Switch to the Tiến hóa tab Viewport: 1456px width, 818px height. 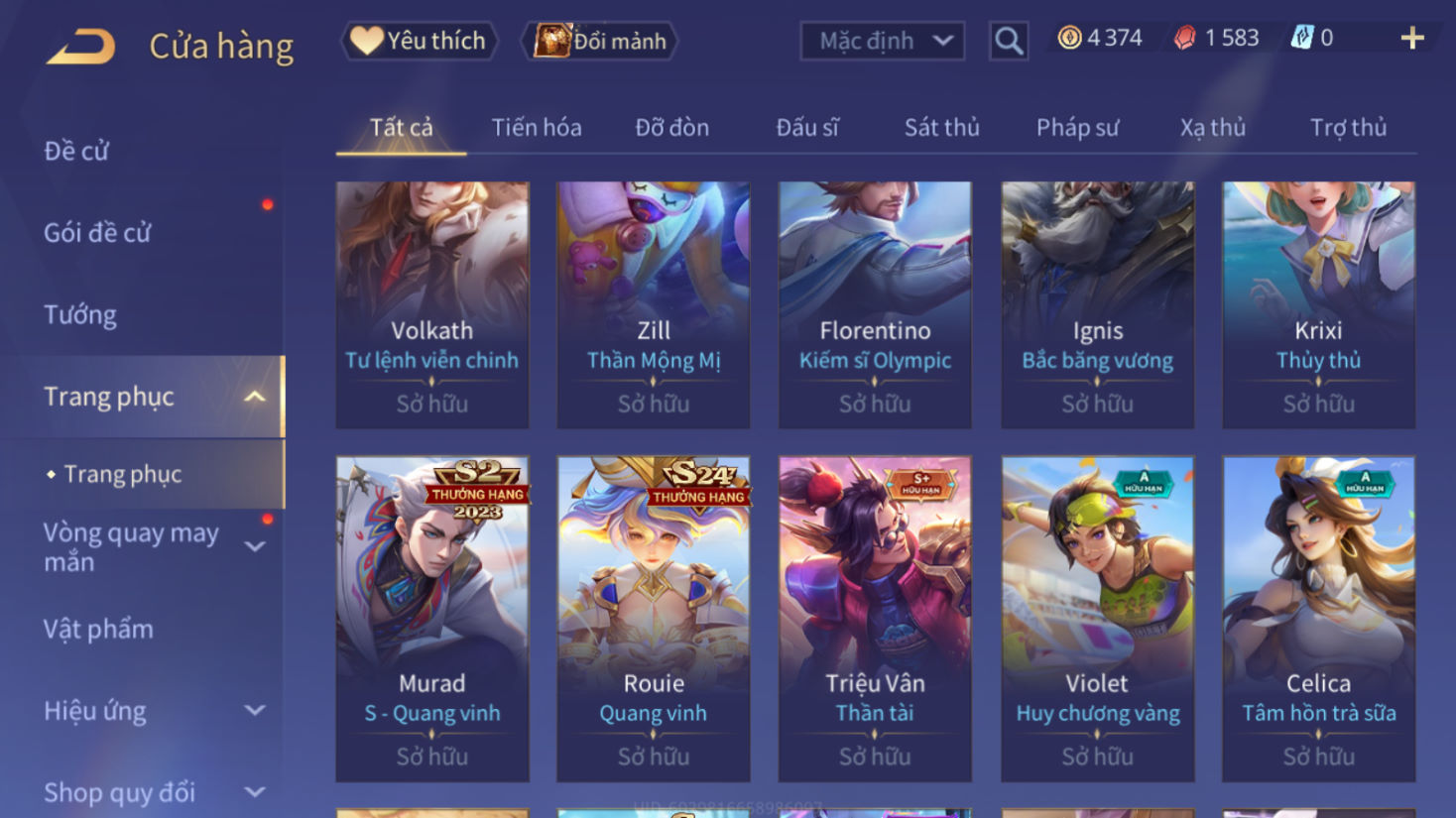pos(537,128)
